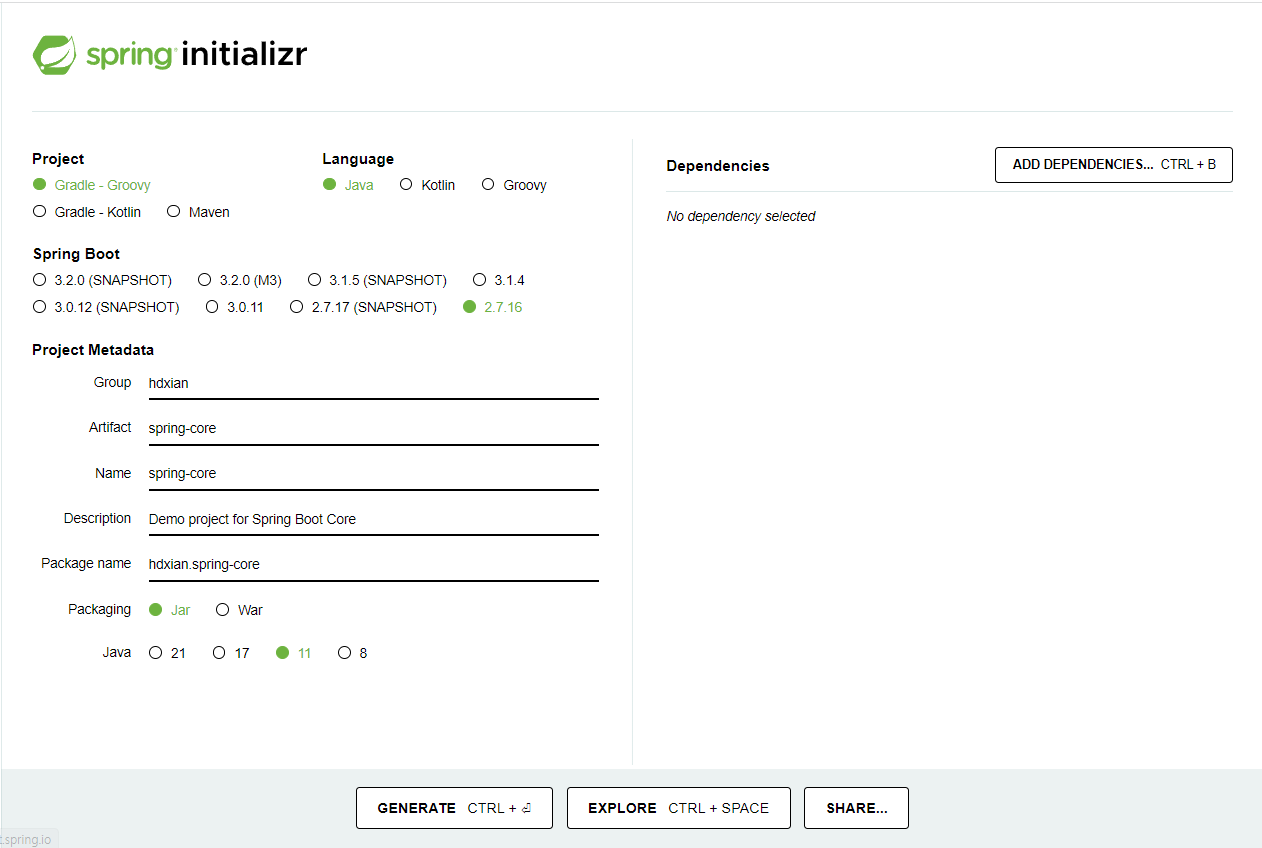This screenshot has height=848, width=1262.
Task: Click into the Artifact input field
Action: [x=373, y=428]
